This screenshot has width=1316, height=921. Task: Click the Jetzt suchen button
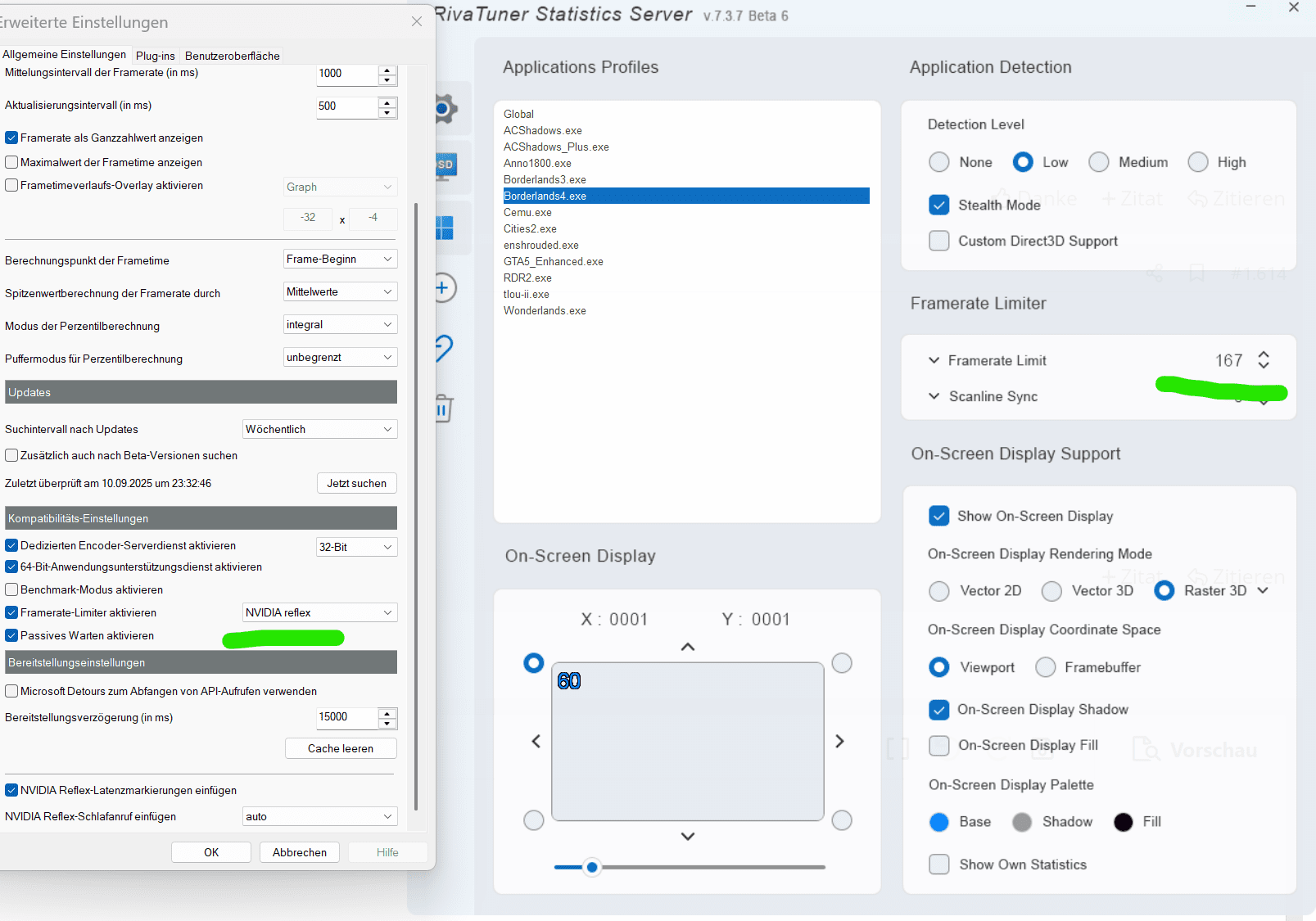[357, 483]
